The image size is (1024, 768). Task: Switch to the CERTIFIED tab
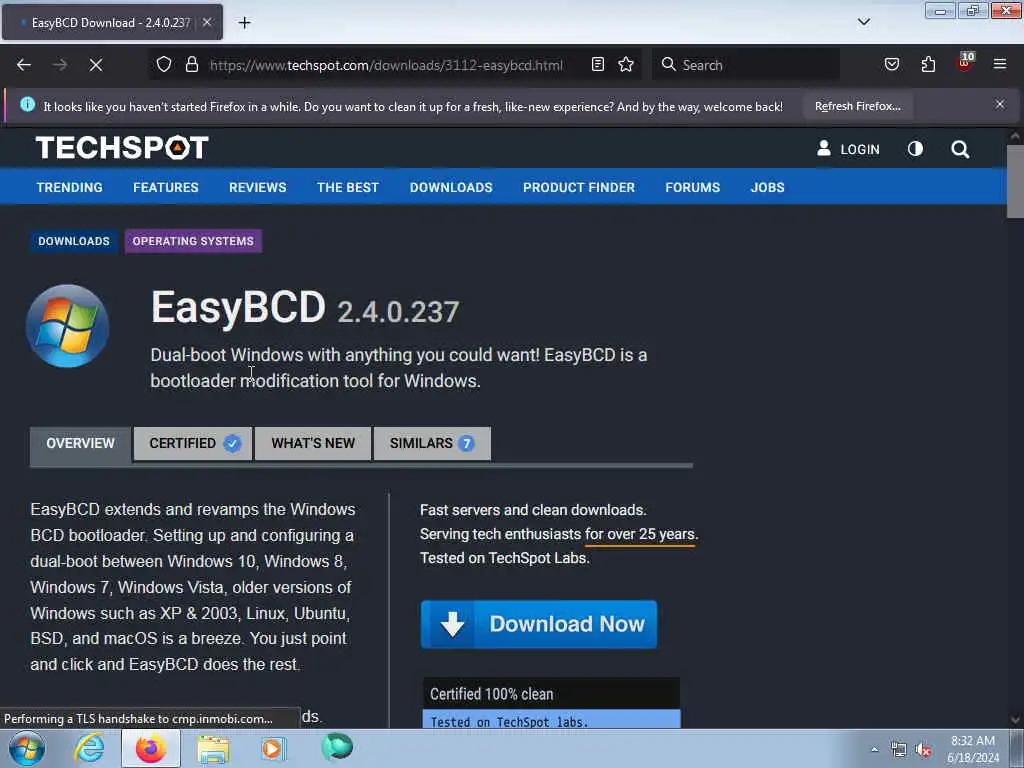[x=193, y=443]
